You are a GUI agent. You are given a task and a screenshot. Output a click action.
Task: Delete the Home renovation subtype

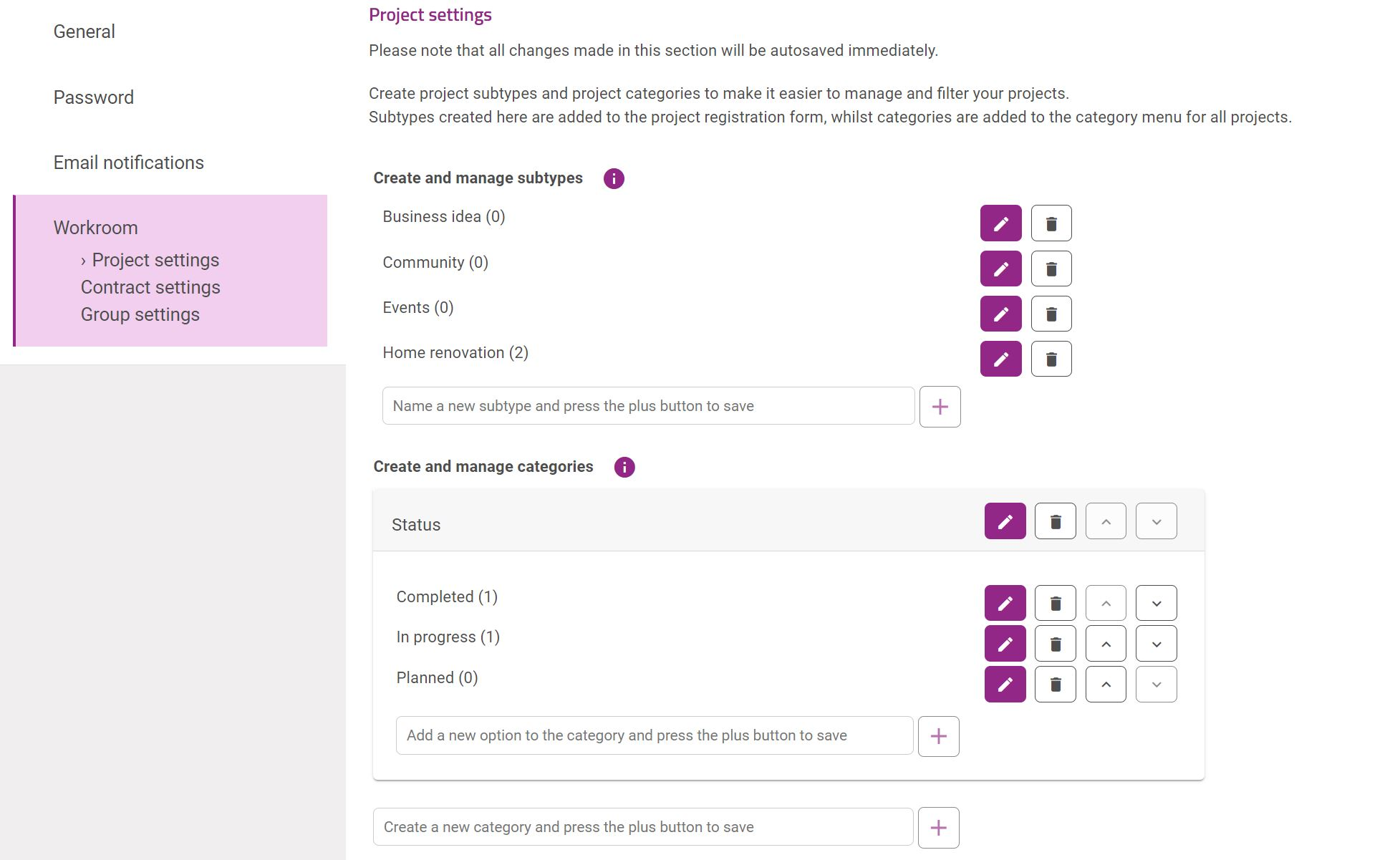pyautogui.click(x=1051, y=359)
